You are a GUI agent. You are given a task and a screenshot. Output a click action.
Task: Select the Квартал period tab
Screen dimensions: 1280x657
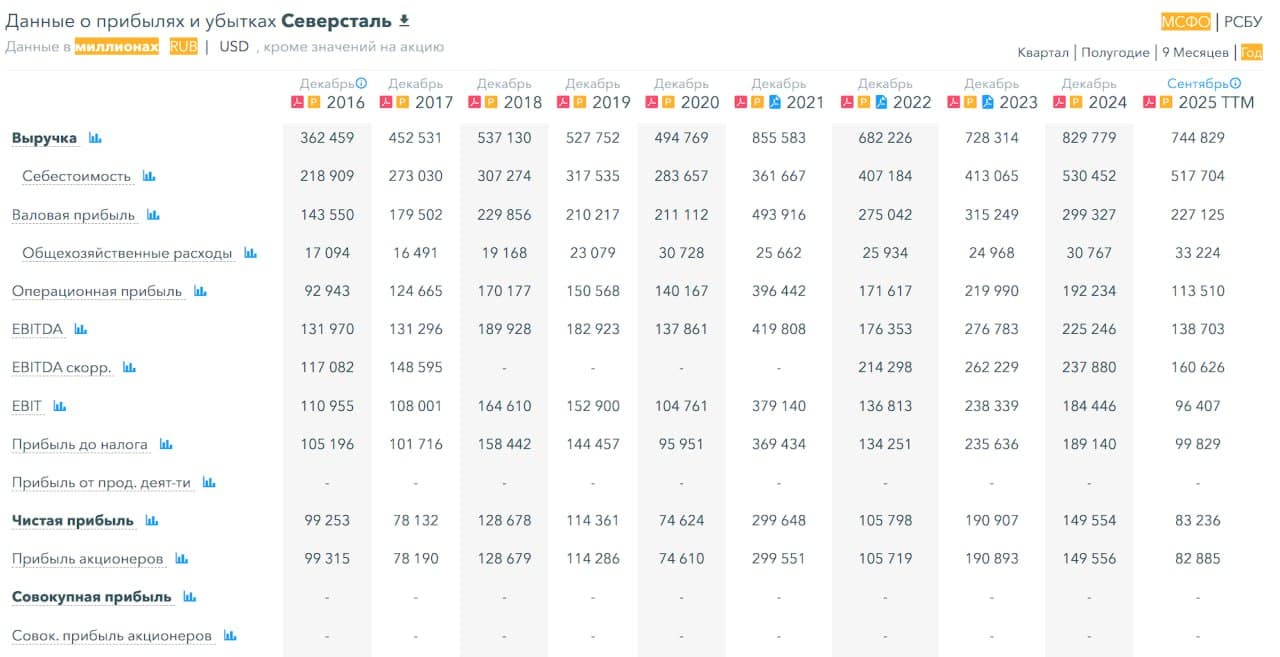pos(1043,52)
